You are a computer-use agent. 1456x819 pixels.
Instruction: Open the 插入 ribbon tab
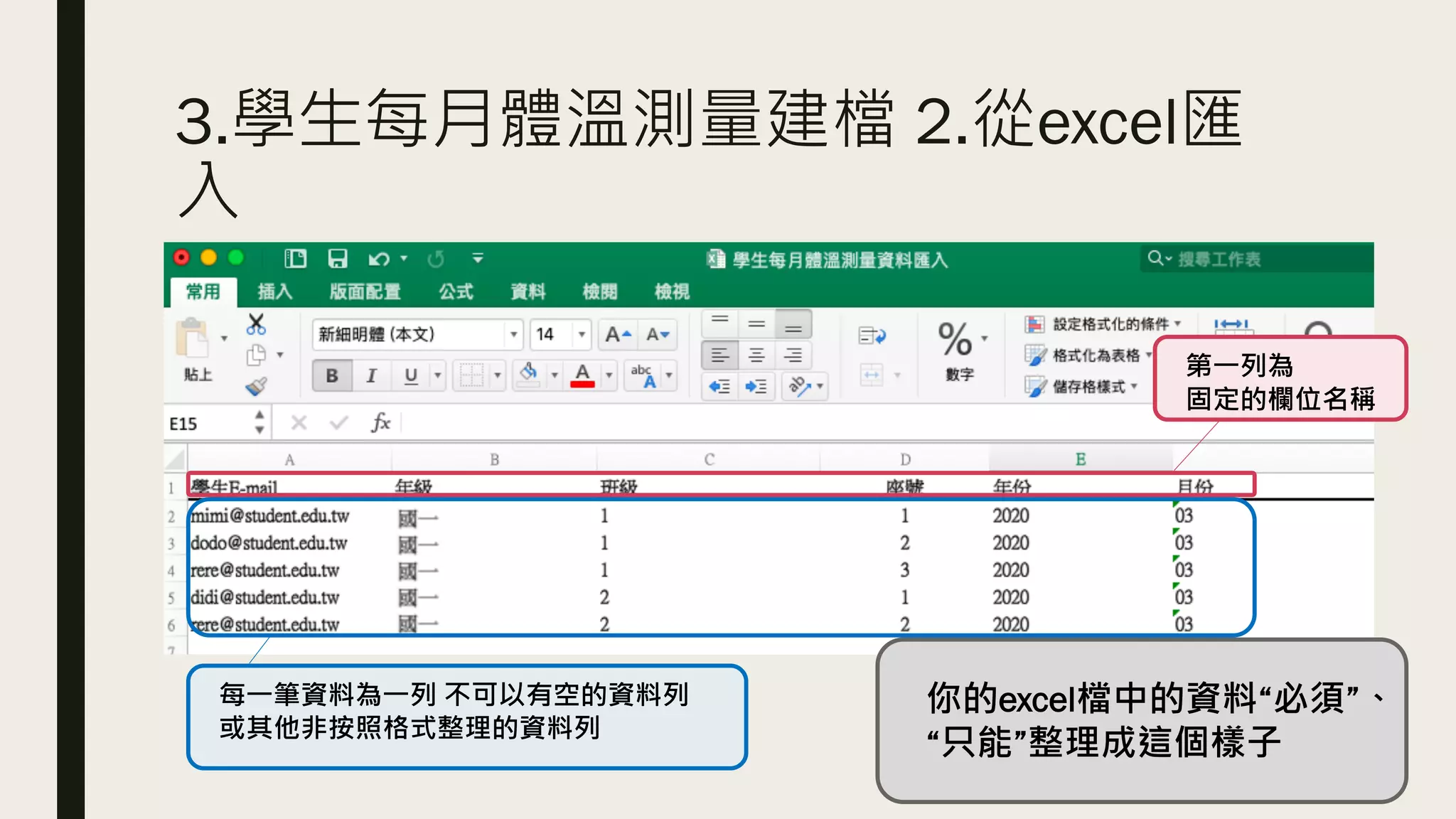pos(275,291)
